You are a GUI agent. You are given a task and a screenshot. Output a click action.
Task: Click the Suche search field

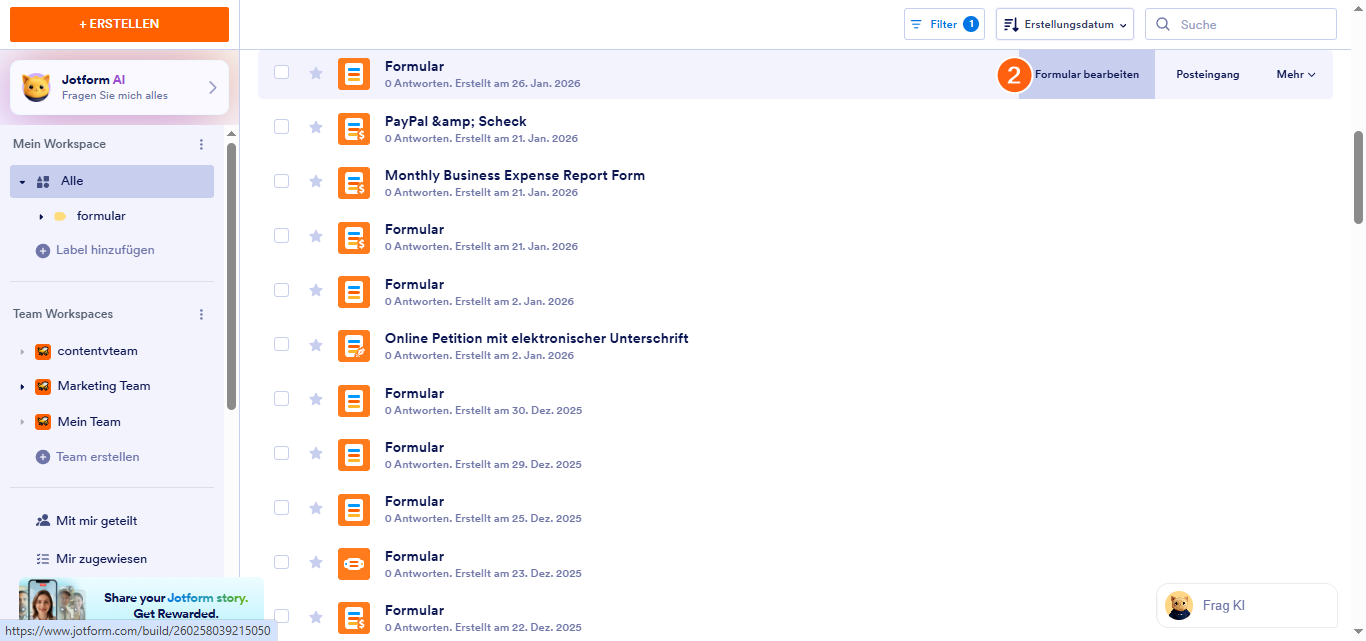pyautogui.click(x=1250, y=24)
